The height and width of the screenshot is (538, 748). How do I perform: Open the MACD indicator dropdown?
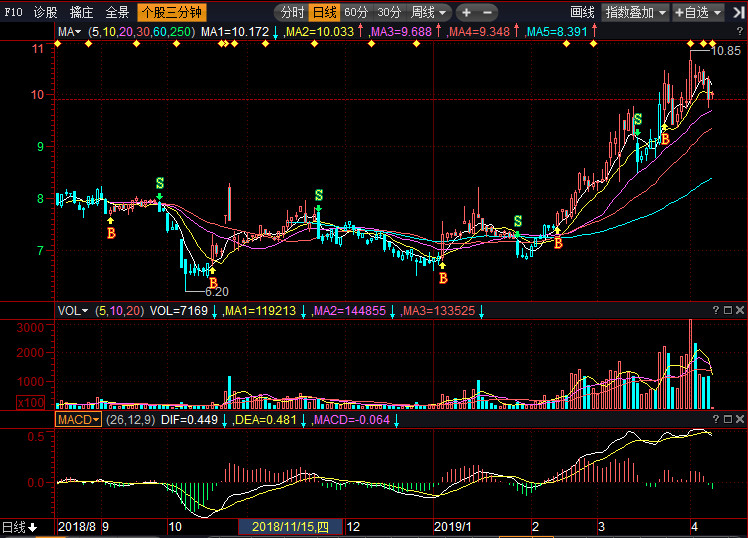[78, 420]
